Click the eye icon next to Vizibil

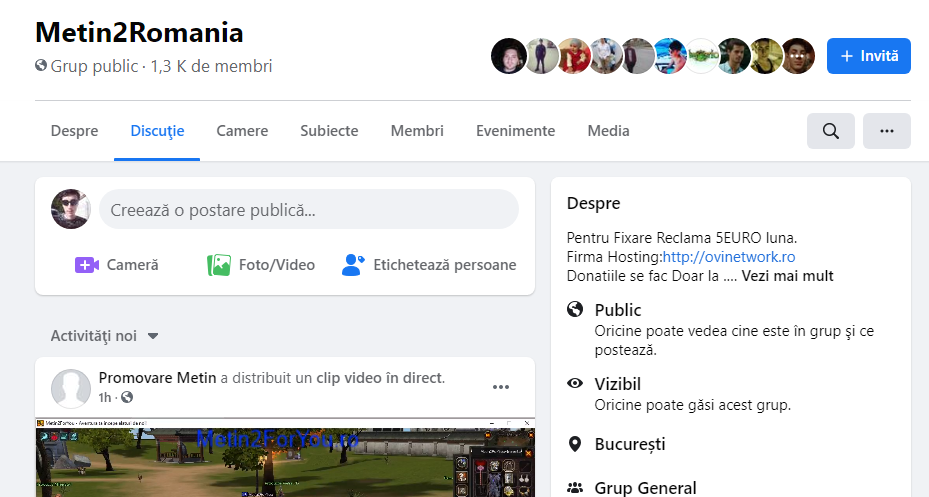coord(575,383)
